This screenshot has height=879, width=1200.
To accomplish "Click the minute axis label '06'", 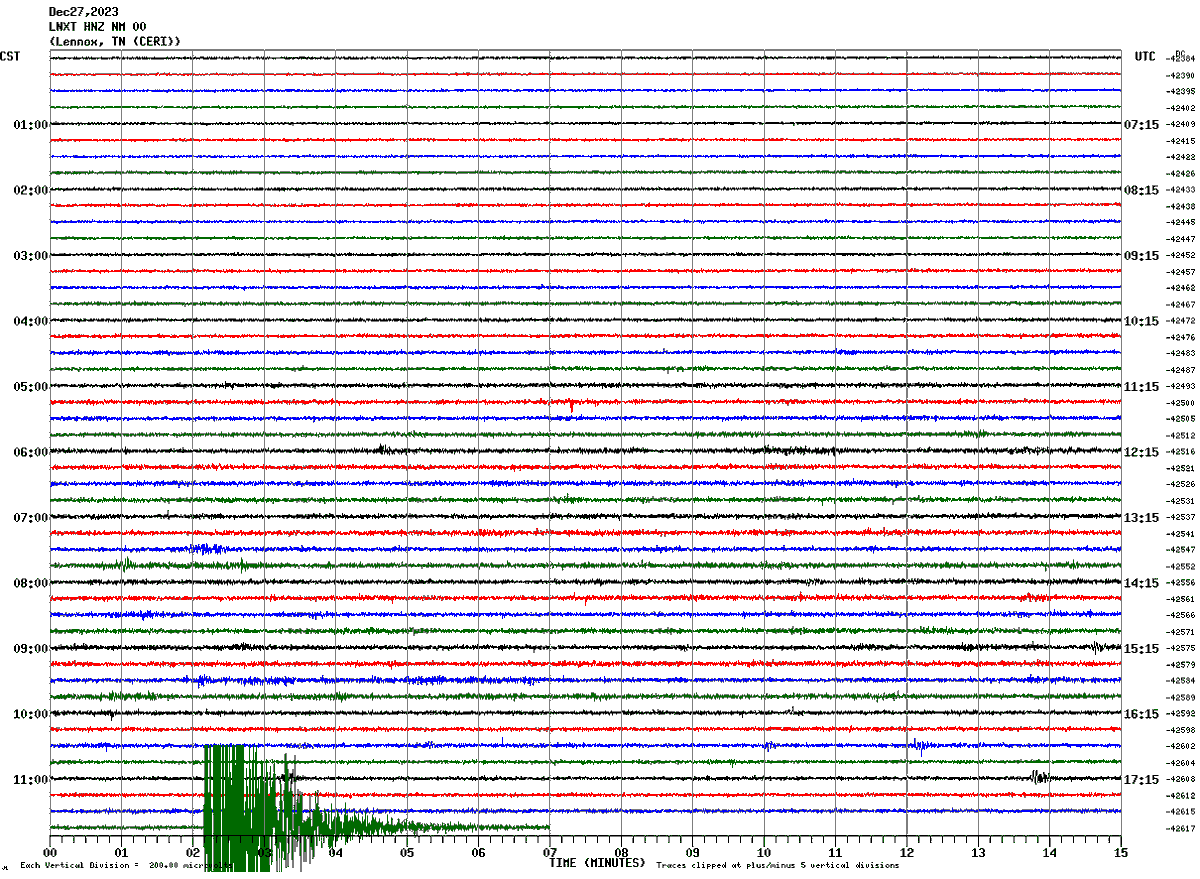I will point(478,853).
